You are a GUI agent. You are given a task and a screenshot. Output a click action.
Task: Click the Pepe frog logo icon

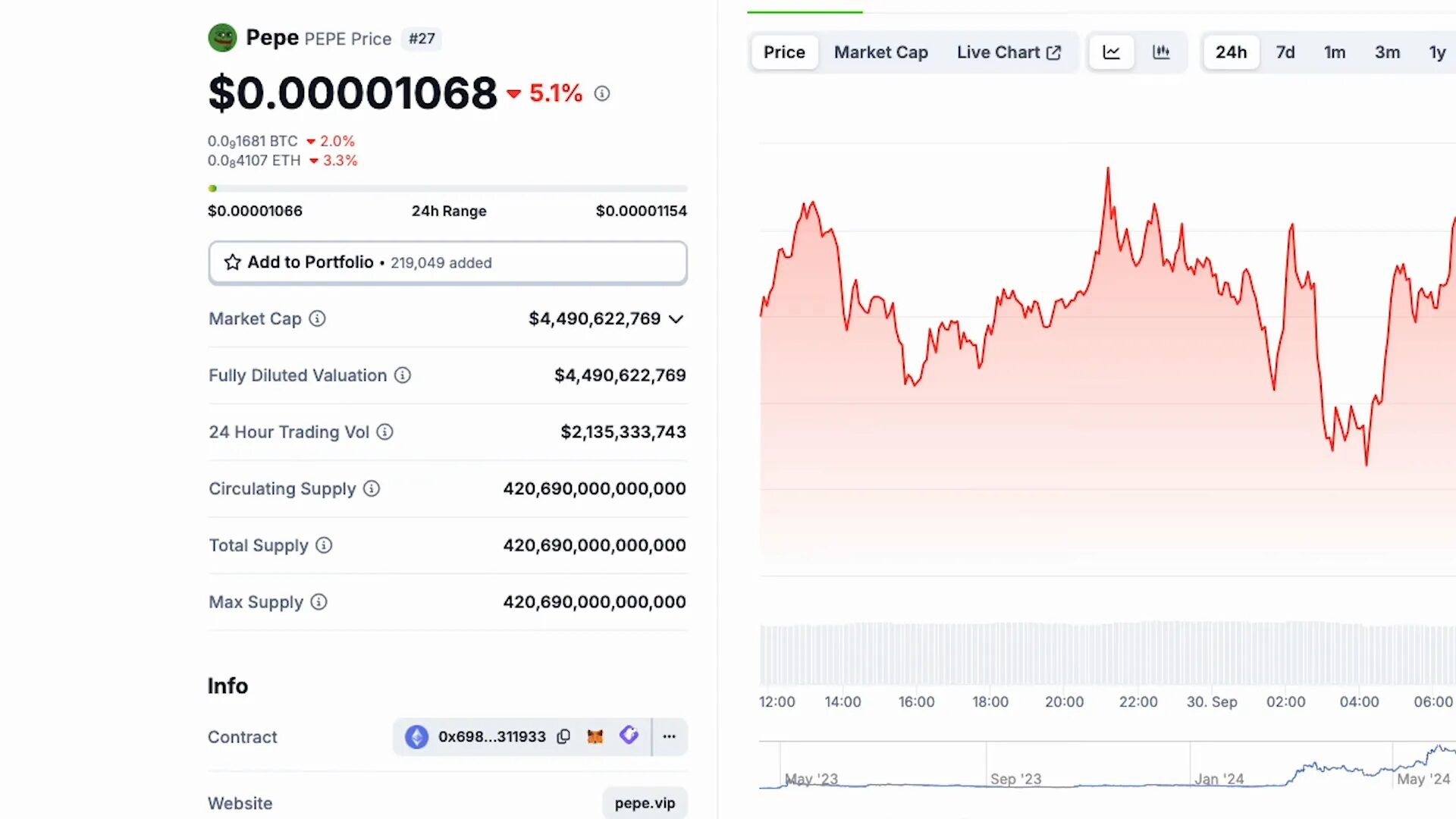pos(222,37)
